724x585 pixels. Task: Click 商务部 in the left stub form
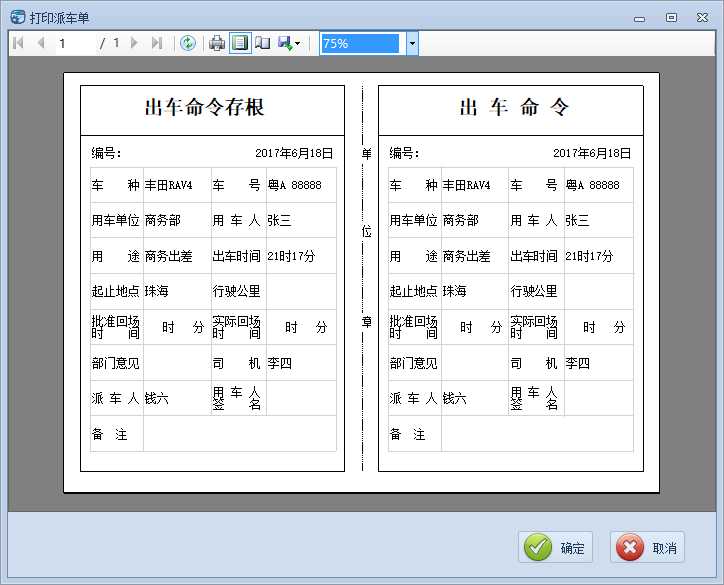163,220
